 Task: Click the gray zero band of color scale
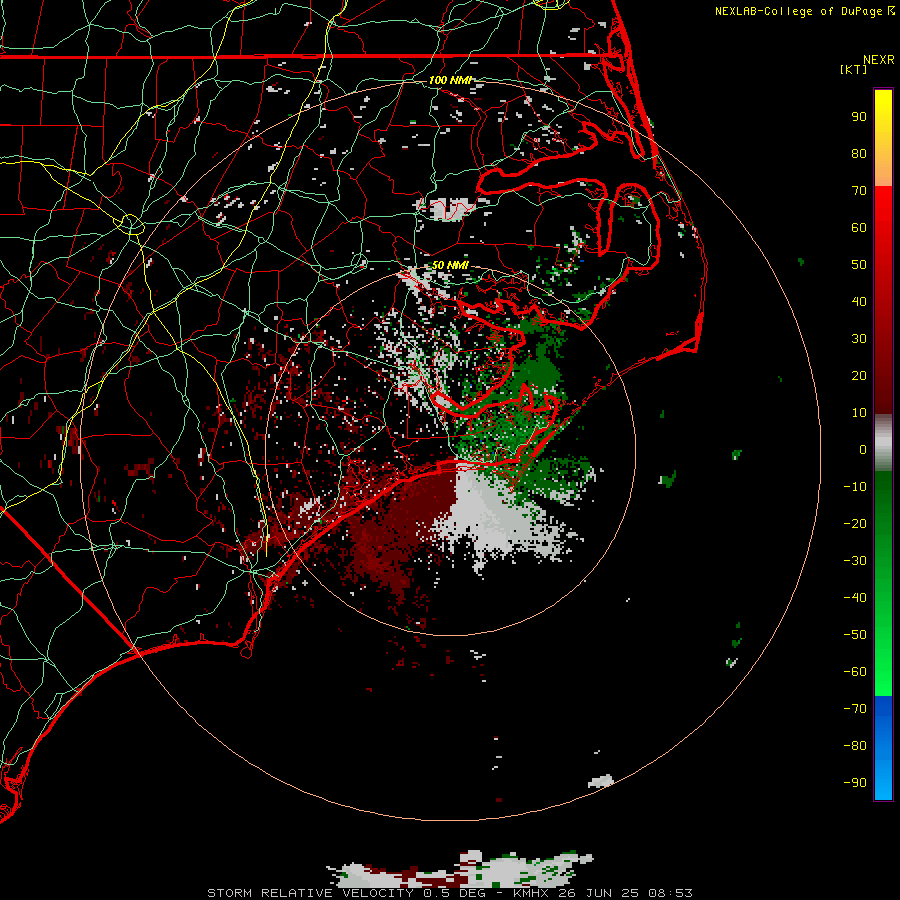pyautogui.click(x=883, y=443)
